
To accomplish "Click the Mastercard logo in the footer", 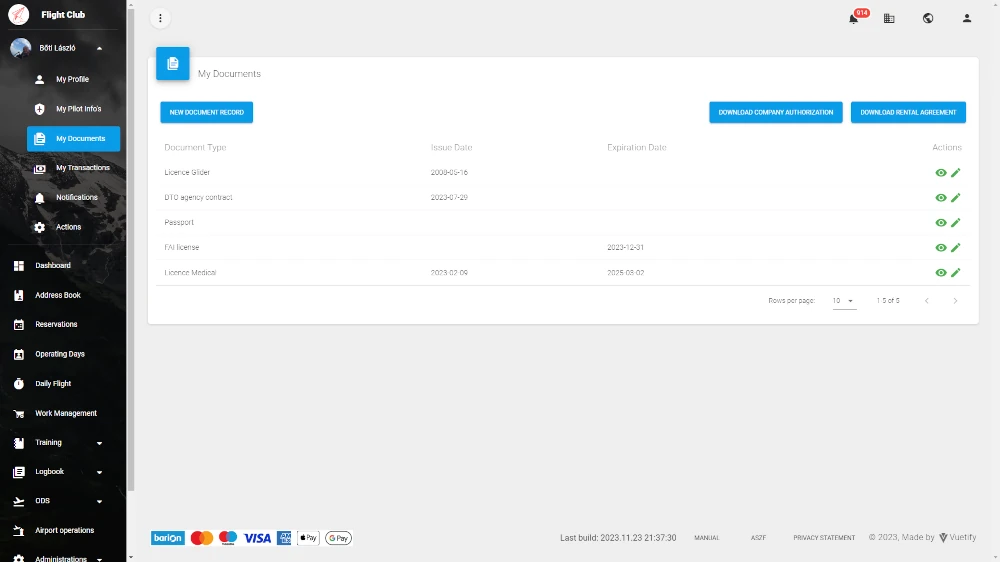I will (202, 538).
